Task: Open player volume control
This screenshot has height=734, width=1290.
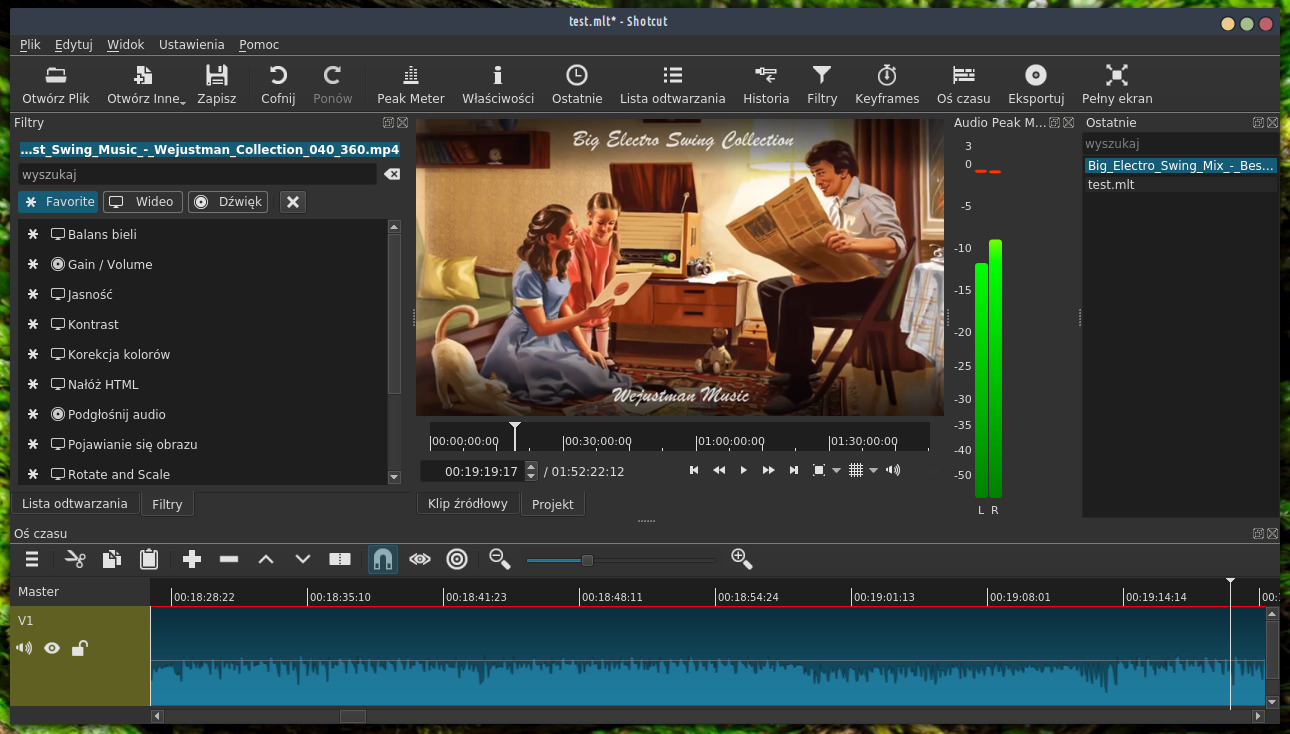Action: tap(893, 470)
